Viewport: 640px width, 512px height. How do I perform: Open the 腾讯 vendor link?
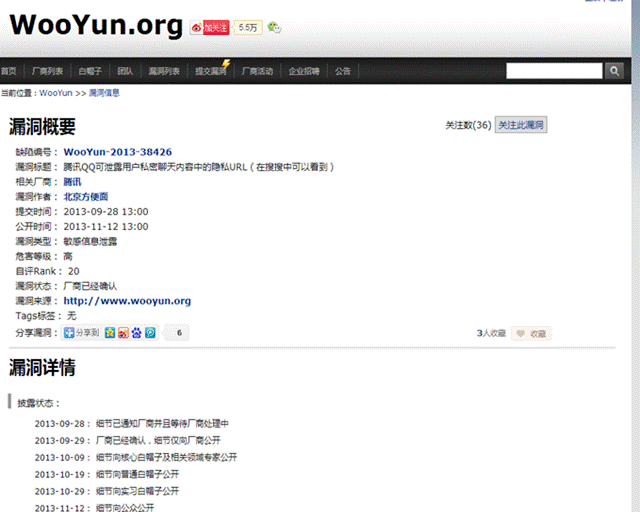[x=72, y=182]
